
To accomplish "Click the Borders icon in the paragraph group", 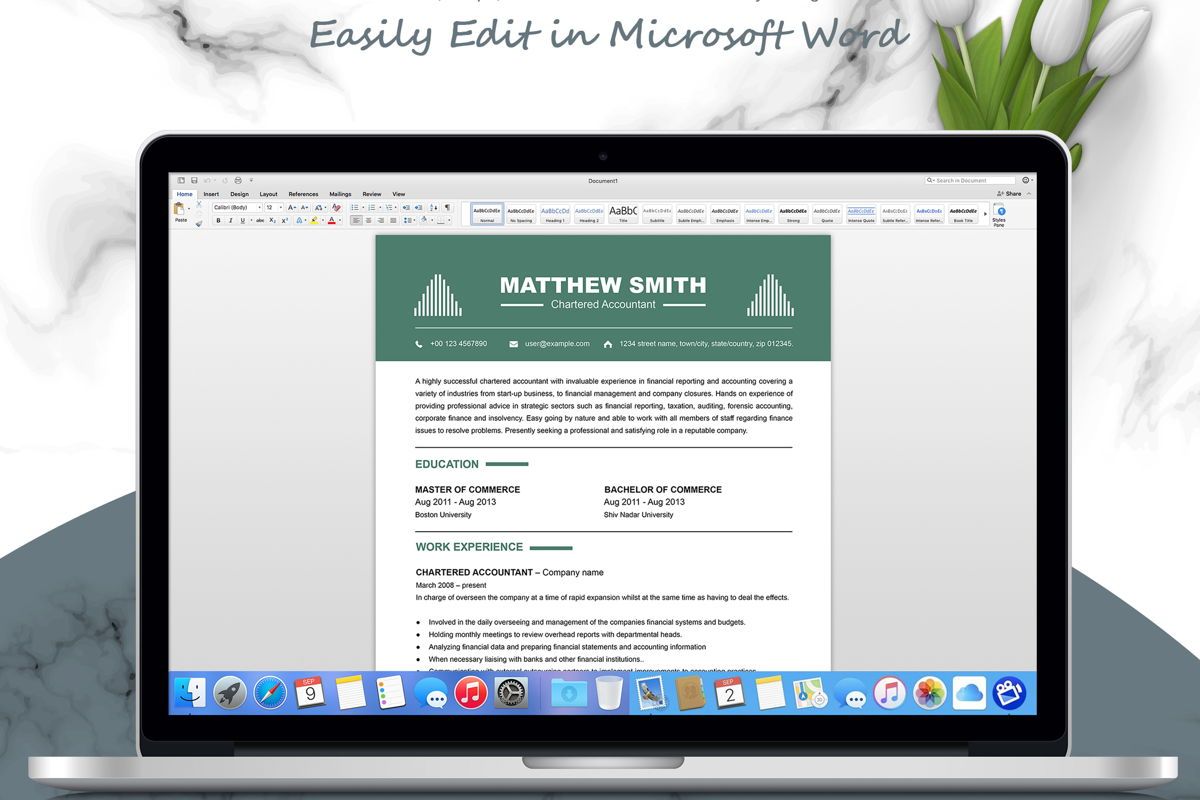I will click(x=440, y=220).
